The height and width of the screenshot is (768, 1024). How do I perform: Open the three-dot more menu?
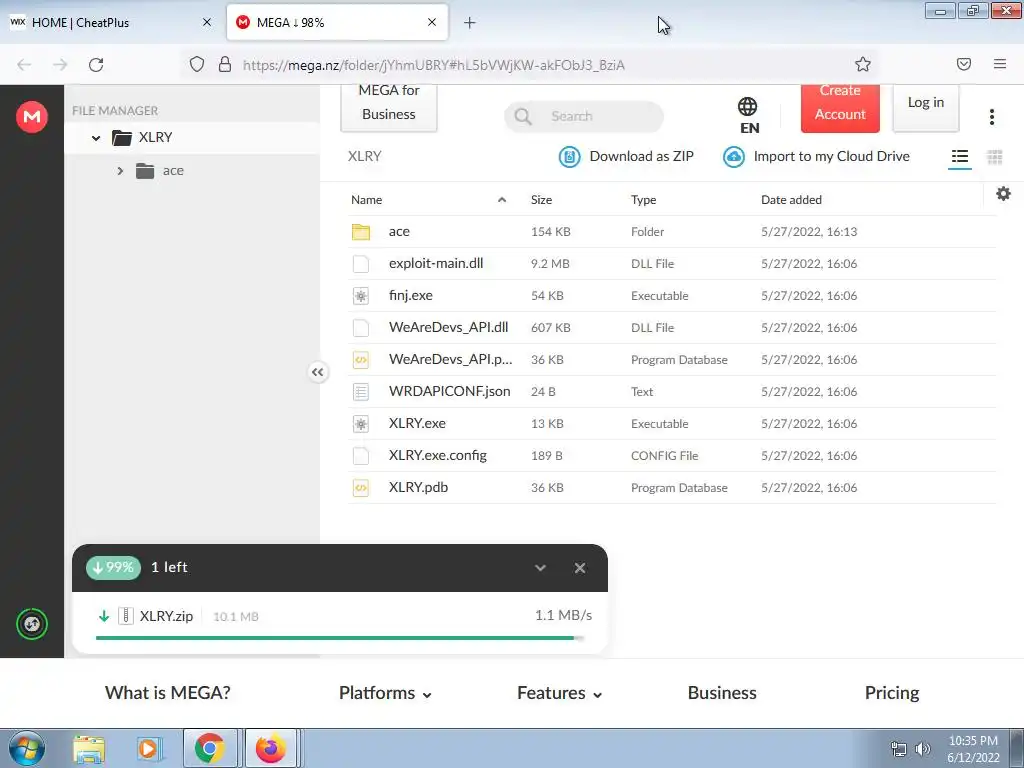[991, 117]
